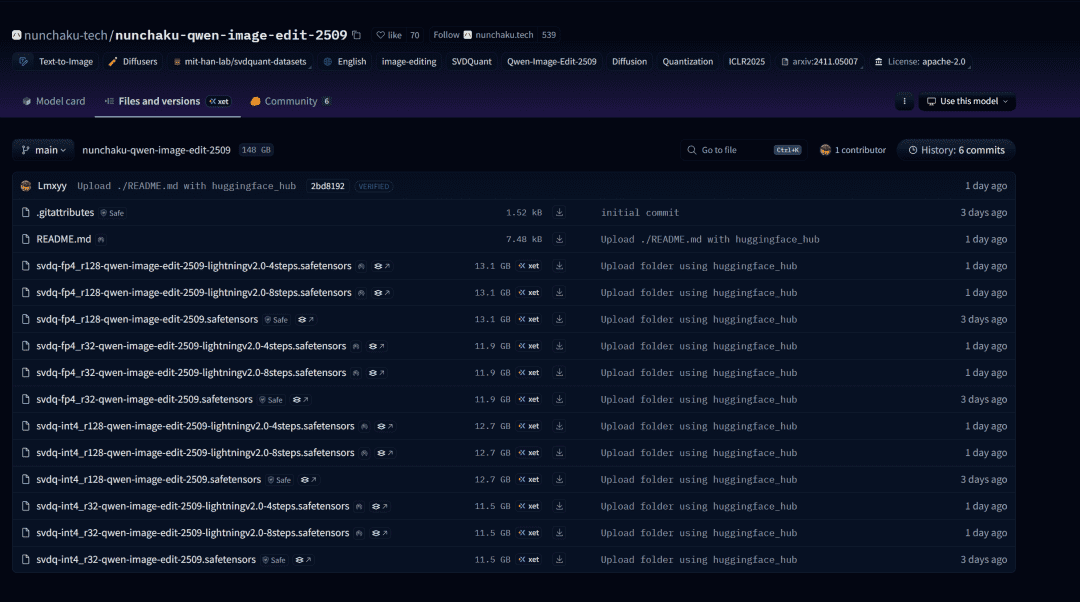The image size is (1080, 602).
Task: Expand the main branch dropdown
Action: 44,150
